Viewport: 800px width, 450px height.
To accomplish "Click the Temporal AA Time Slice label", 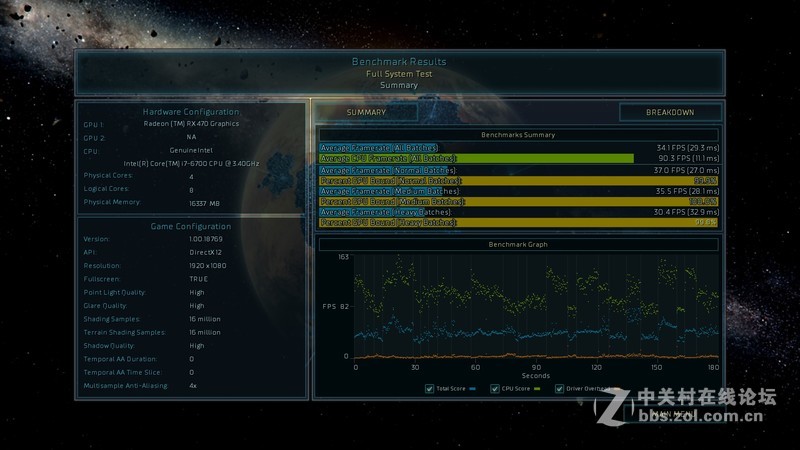I will (x=122, y=372).
